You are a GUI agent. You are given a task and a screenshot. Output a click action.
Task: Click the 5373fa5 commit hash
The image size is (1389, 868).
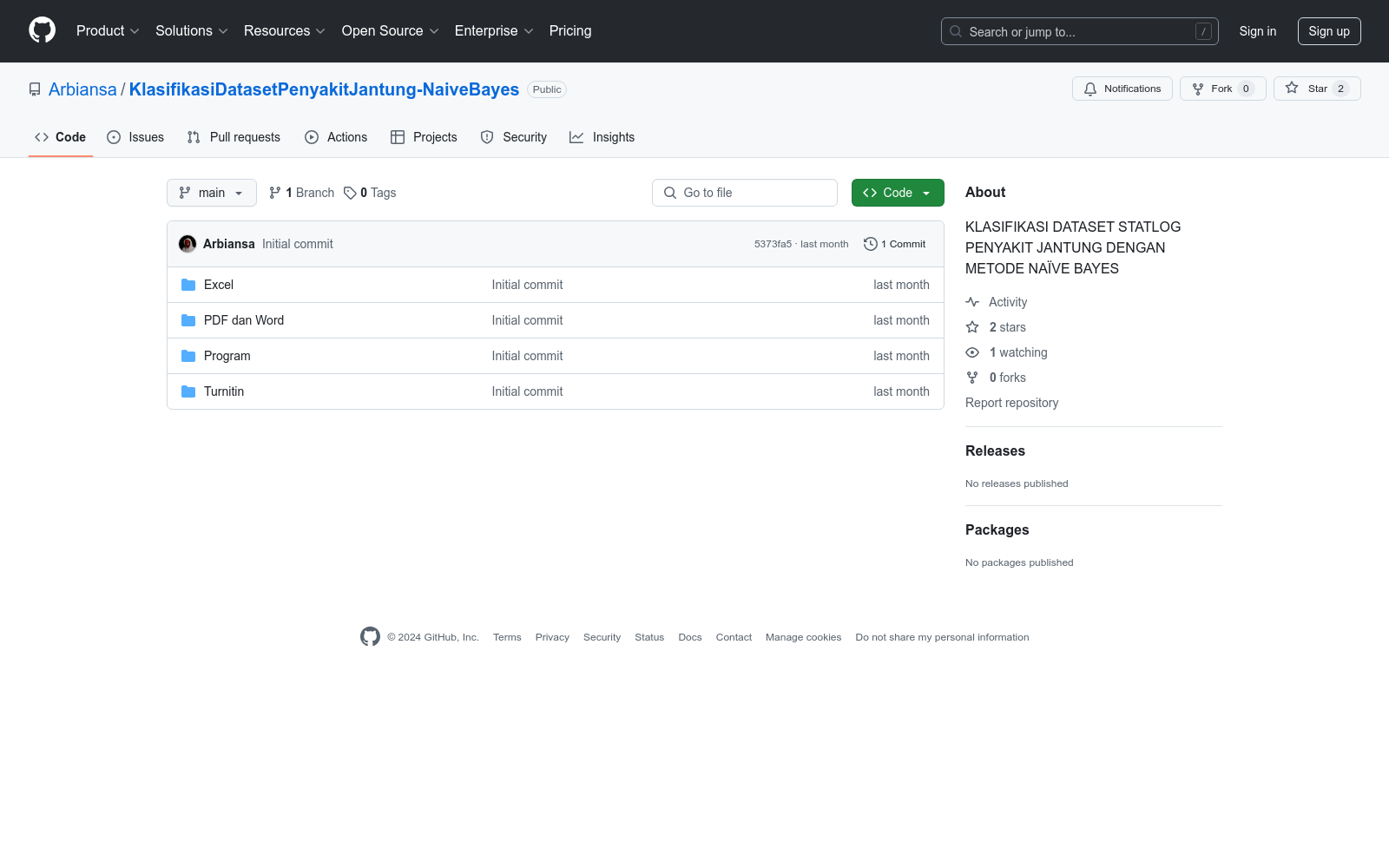pyautogui.click(x=773, y=244)
